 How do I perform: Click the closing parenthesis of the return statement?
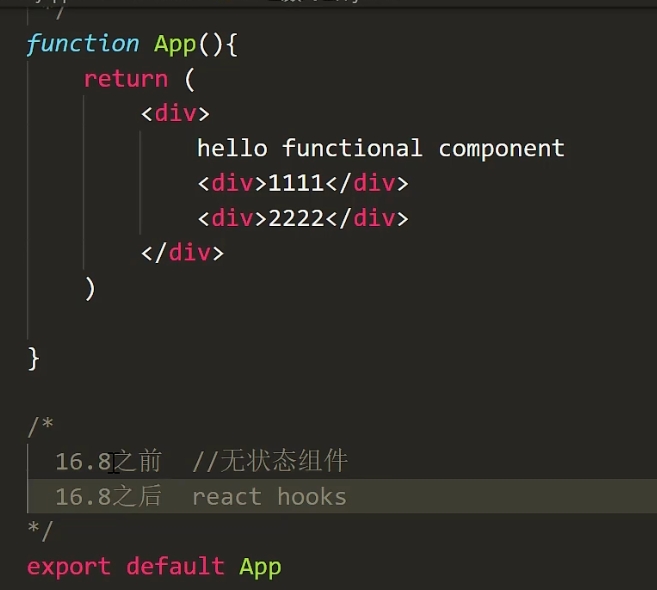[x=90, y=288]
